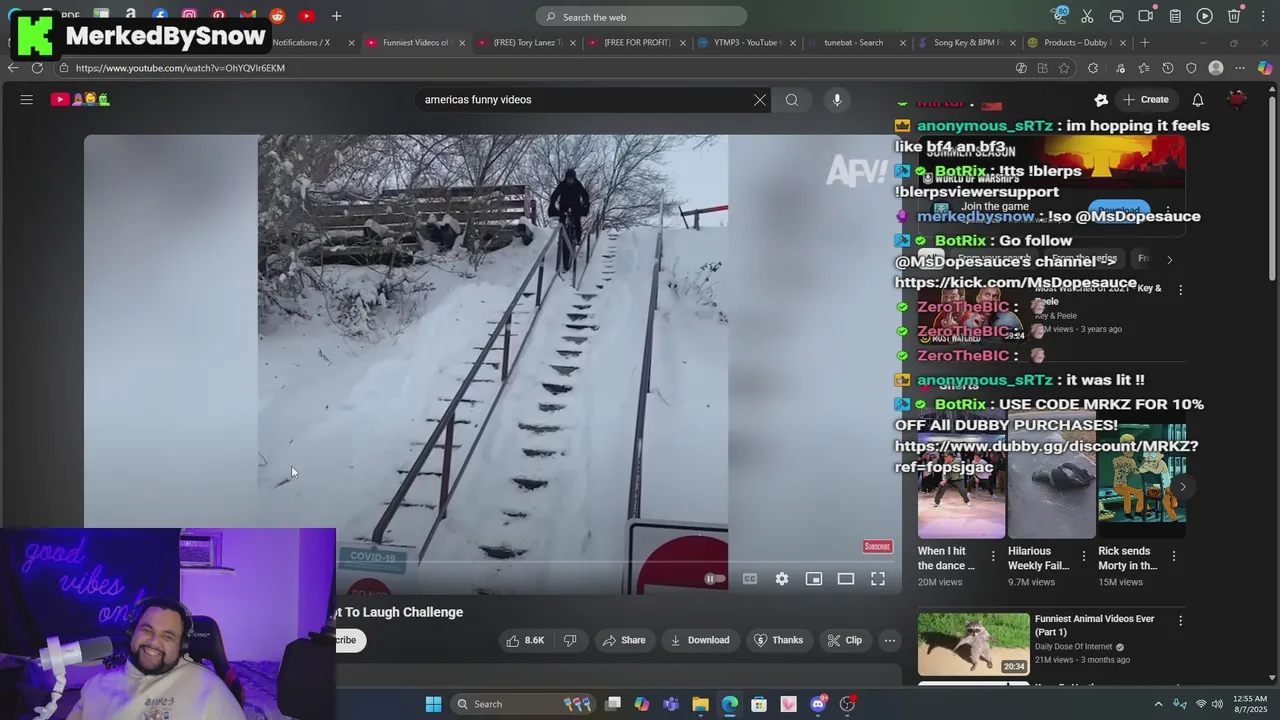Open browser history clock icon
This screenshot has height=720, width=1280.
point(1167,68)
